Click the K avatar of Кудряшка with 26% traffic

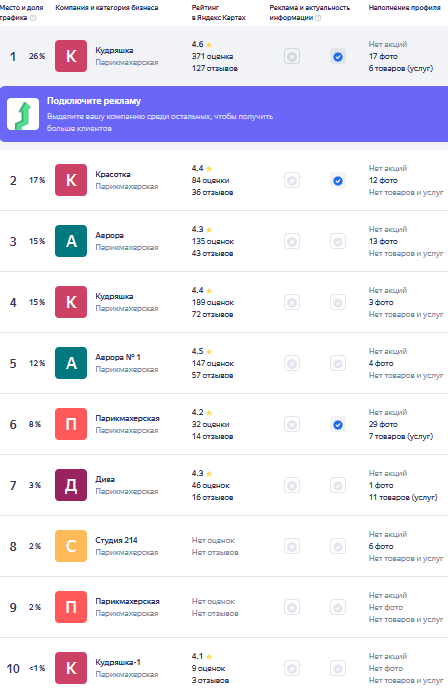[71, 56]
